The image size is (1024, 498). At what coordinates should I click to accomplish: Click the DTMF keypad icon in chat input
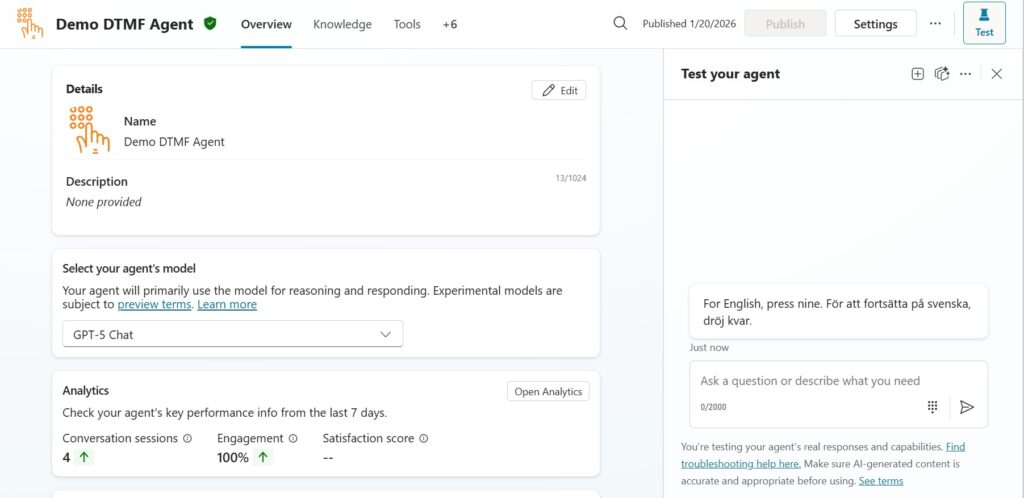click(932, 407)
